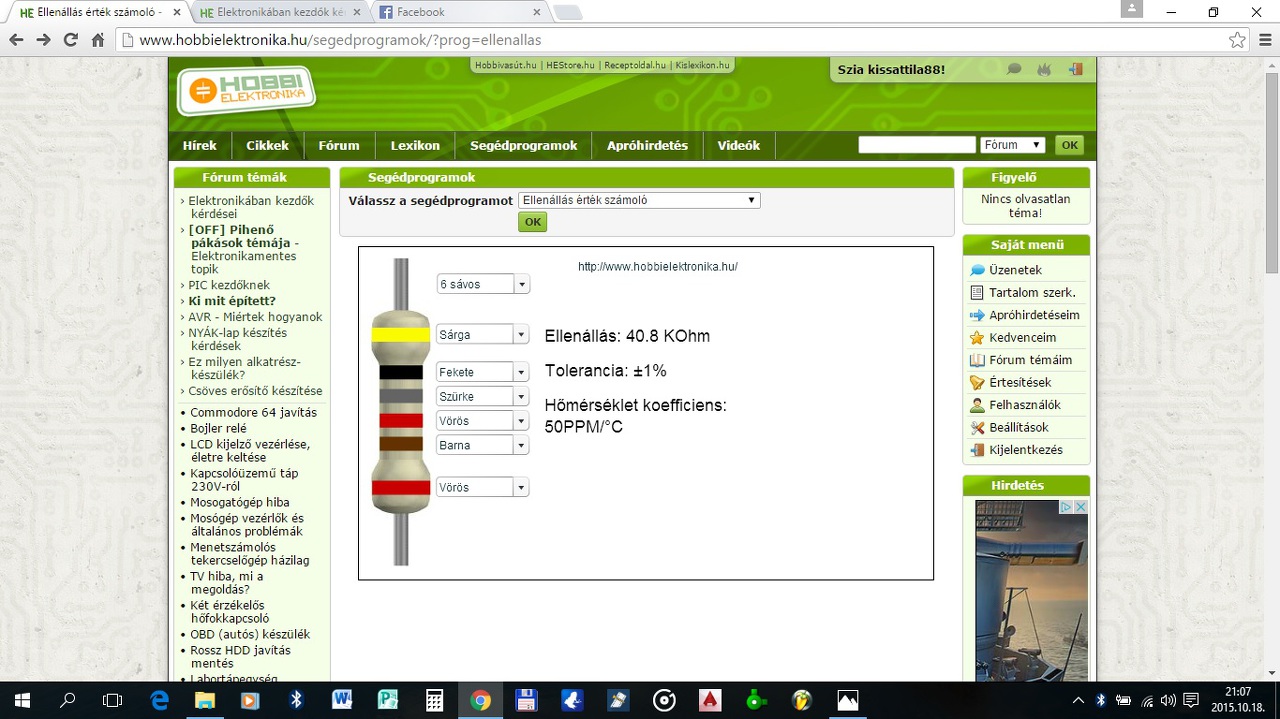Screen dimensions: 1280x719
Task: Open File Explorer from taskbar
Action: [x=205, y=700]
